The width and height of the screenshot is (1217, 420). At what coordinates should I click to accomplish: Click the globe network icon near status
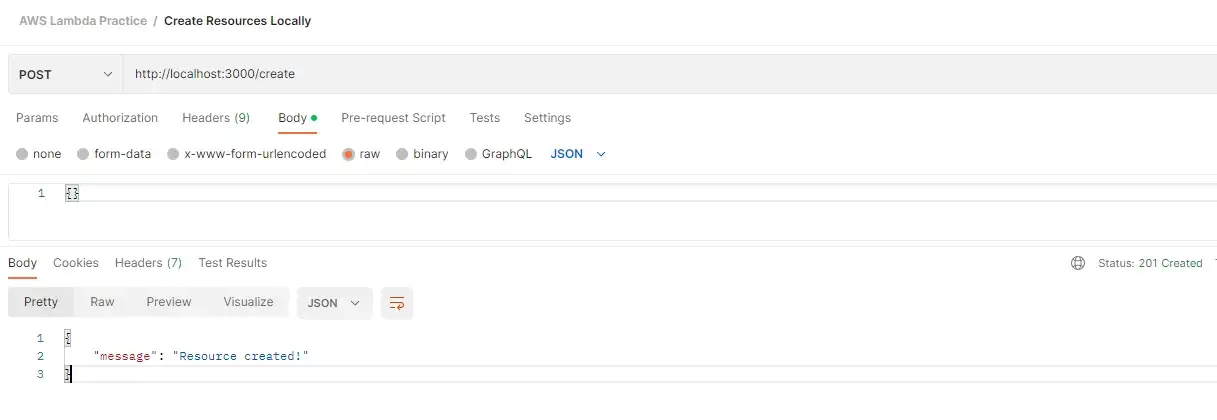tap(1078, 264)
